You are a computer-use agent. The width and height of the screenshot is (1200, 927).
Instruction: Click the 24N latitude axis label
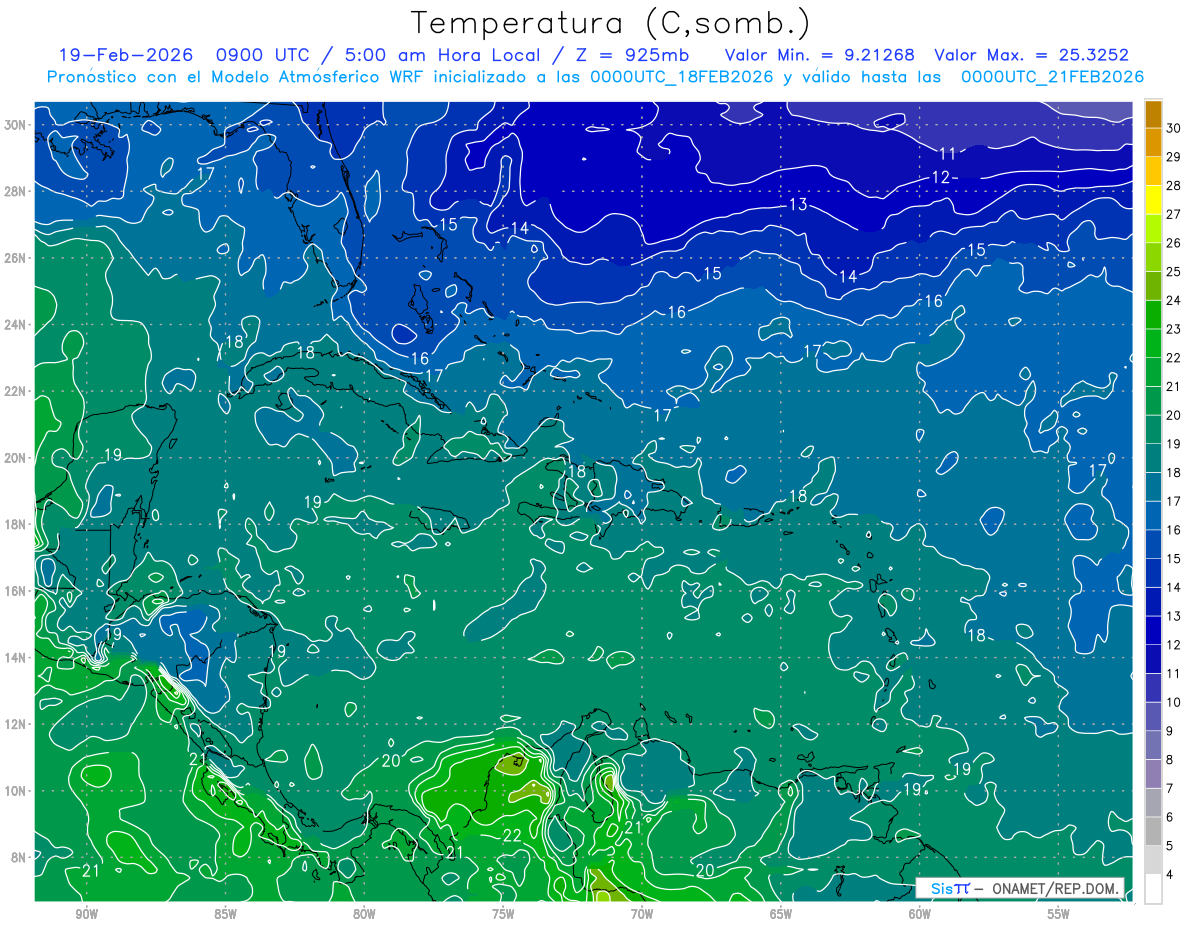point(16,325)
